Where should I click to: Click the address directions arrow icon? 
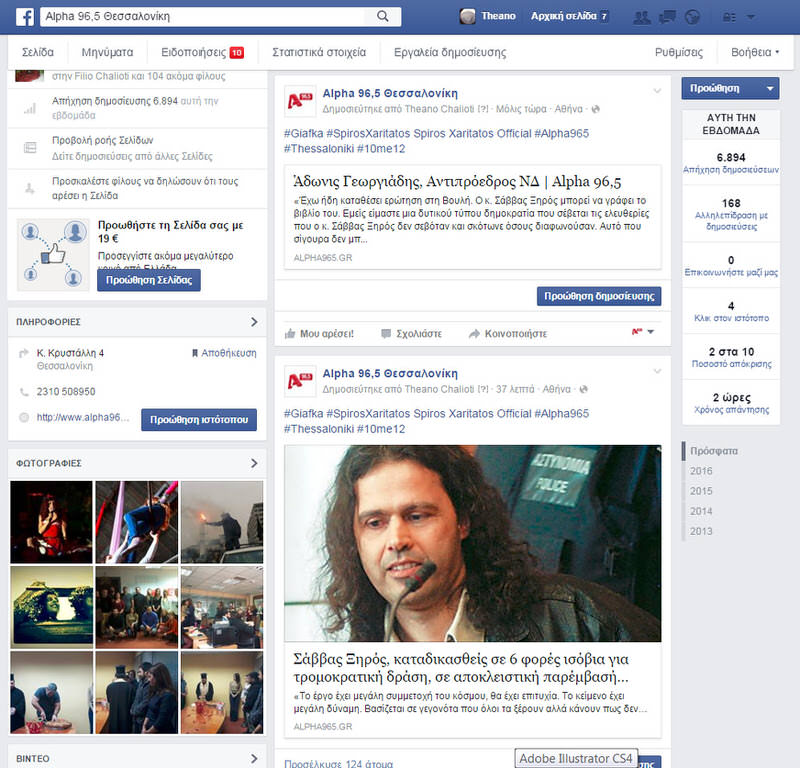click(x=23, y=353)
